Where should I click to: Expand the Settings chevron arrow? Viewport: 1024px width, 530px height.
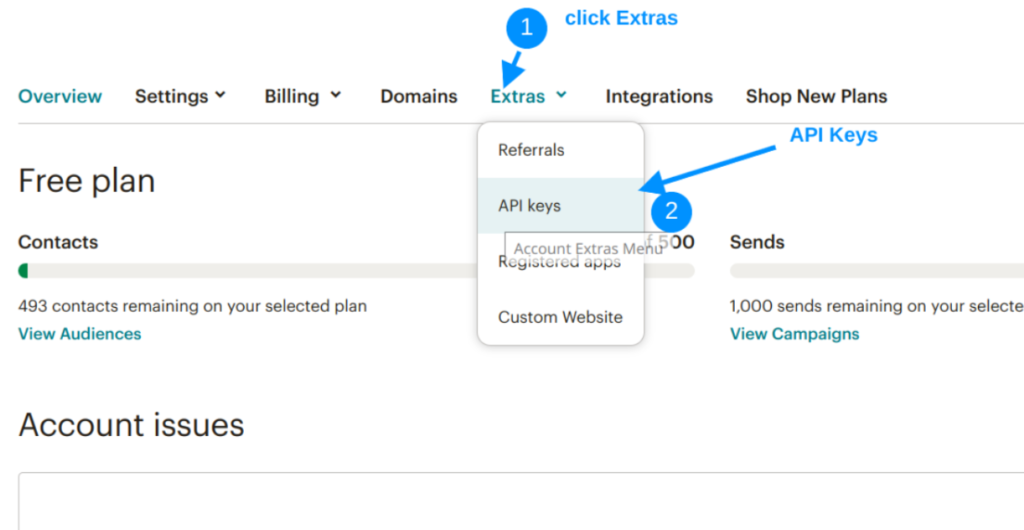[220, 95]
